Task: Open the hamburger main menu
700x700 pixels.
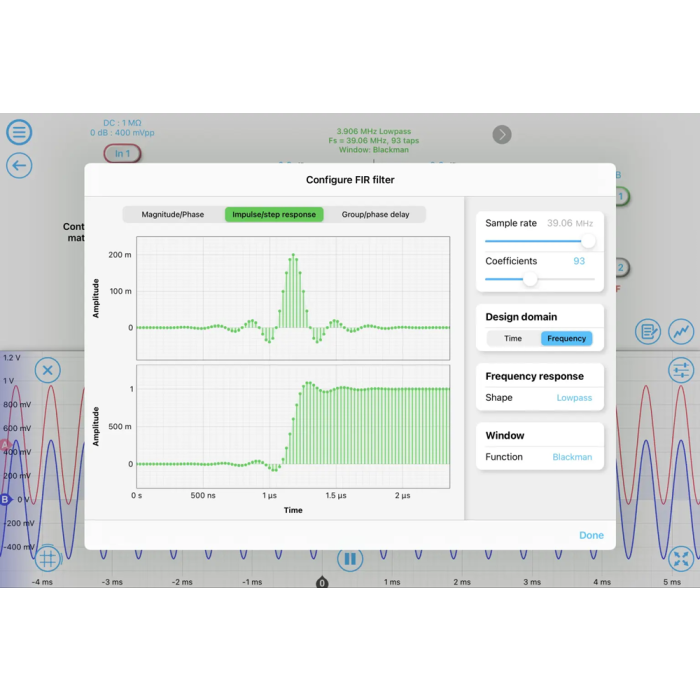Action: click(19, 132)
